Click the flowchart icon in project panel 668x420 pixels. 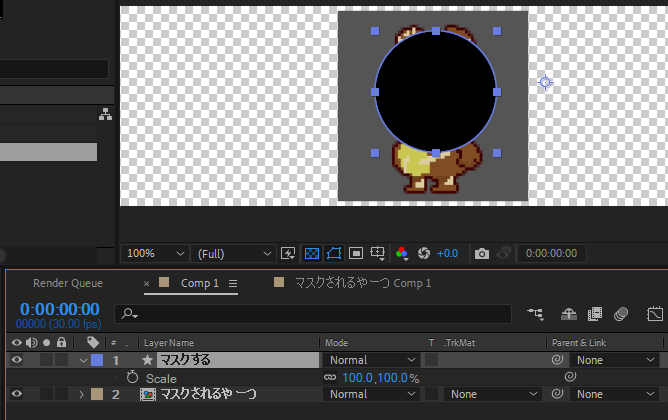click(x=105, y=114)
